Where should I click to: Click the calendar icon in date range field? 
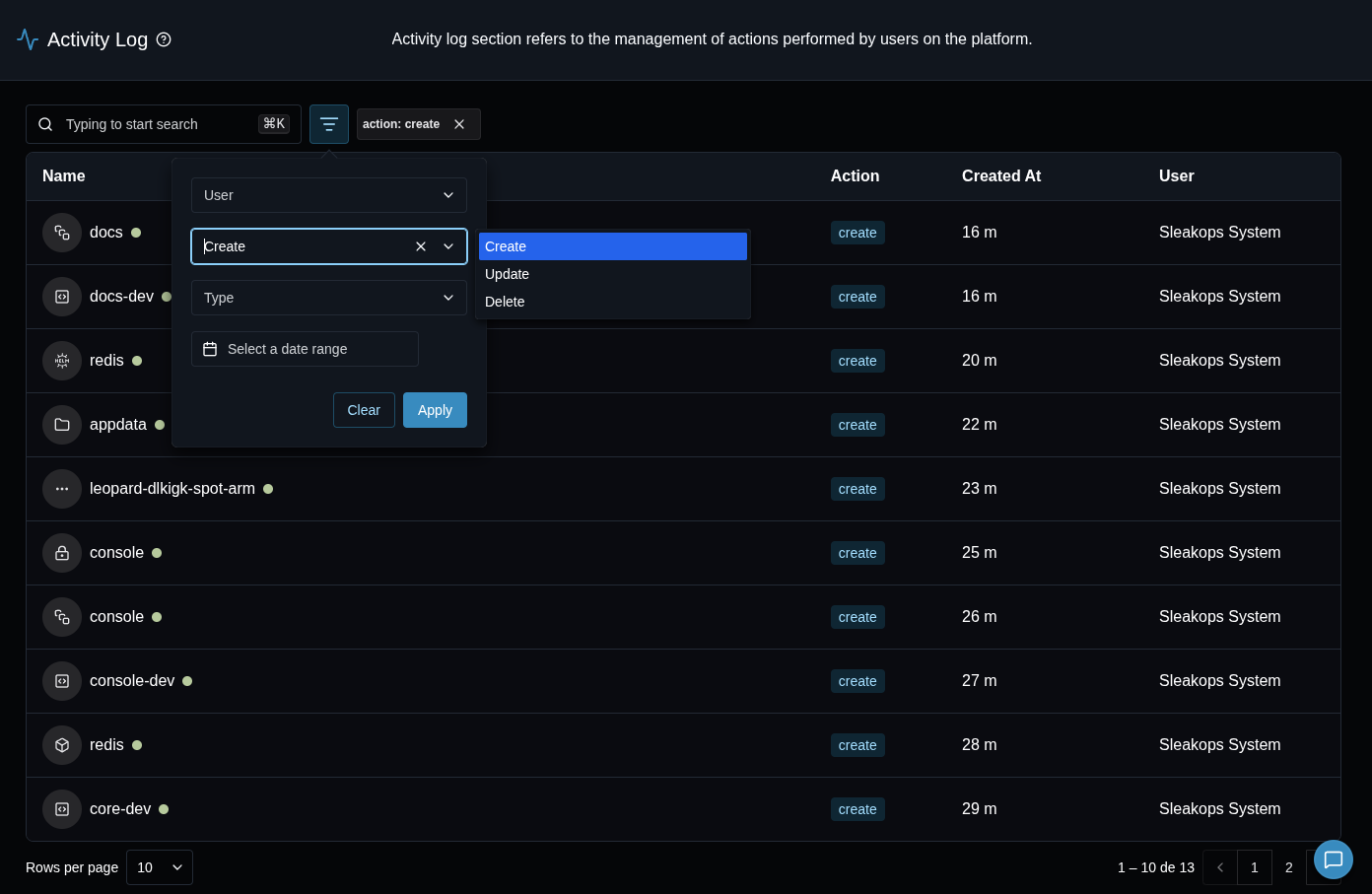[x=210, y=349]
